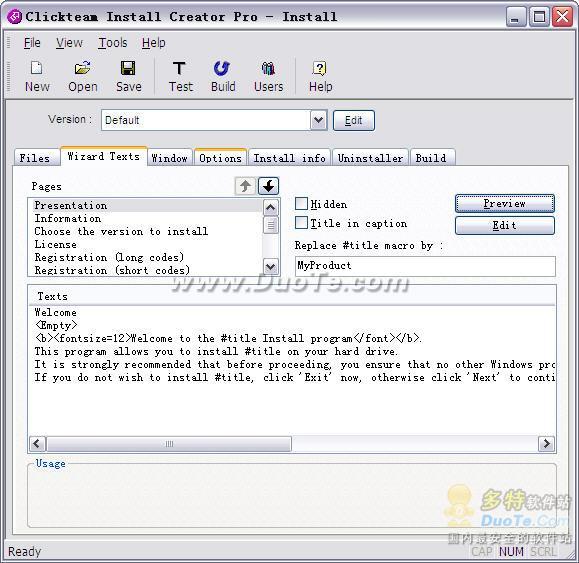Click the Preview button
The height and width of the screenshot is (563, 579).
pyautogui.click(x=505, y=203)
